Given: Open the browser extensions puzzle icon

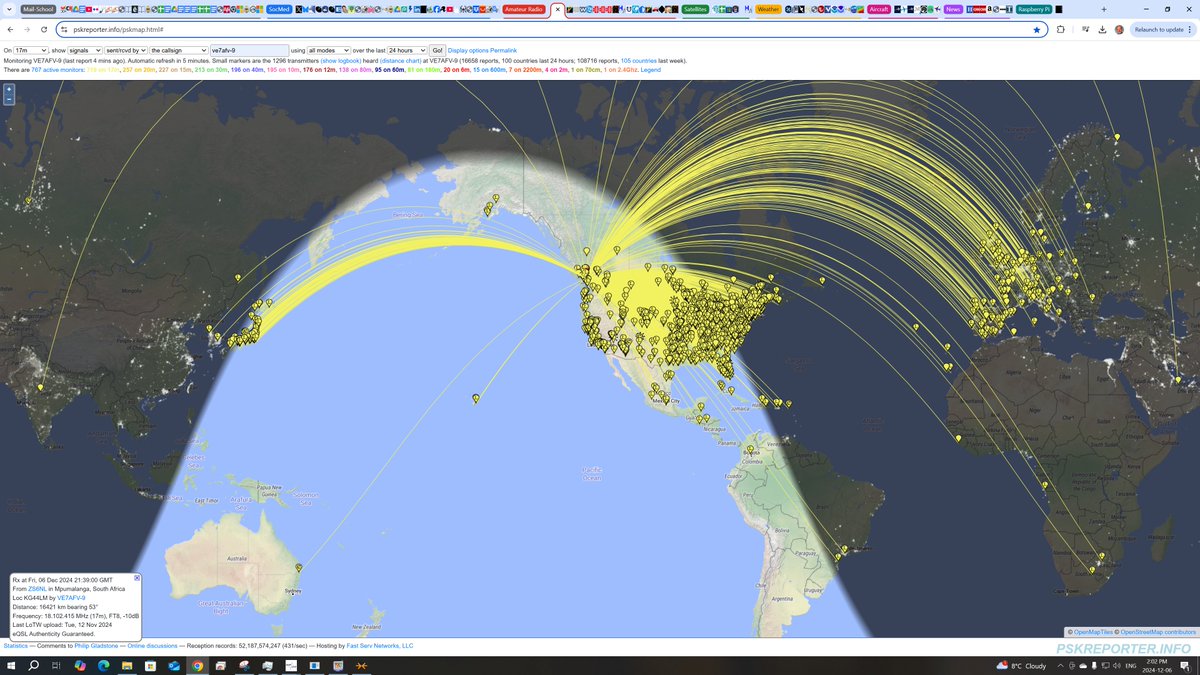Looking at the screenshot, I should [1061, 30].
